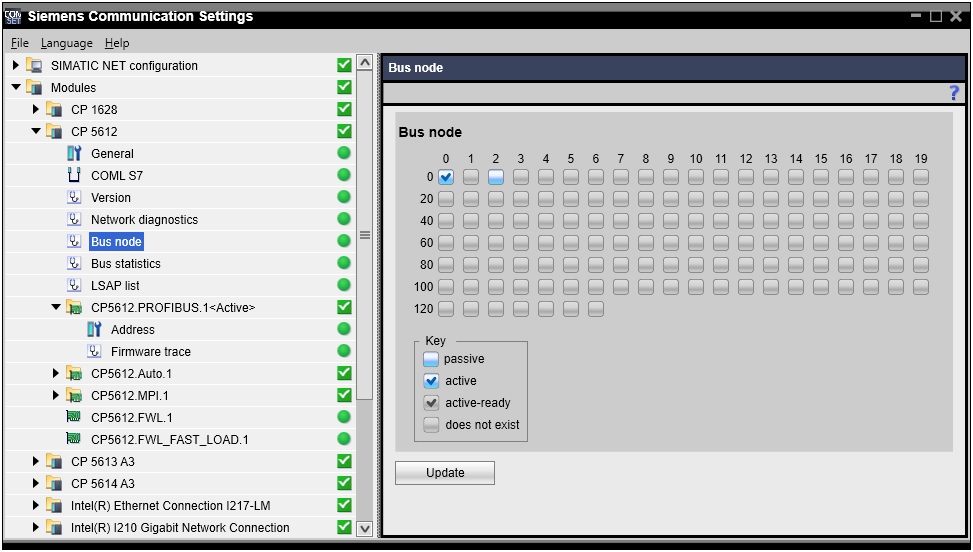Click the Modules folder icon

pos(35,87)
